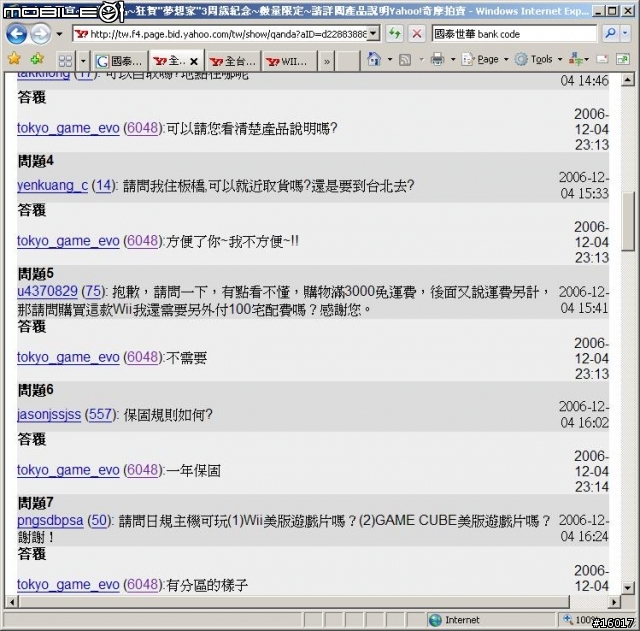Viewport: 640px width, 631px height.
Task: Click the vertical scrollbar thumb
Action: [627, 222]
